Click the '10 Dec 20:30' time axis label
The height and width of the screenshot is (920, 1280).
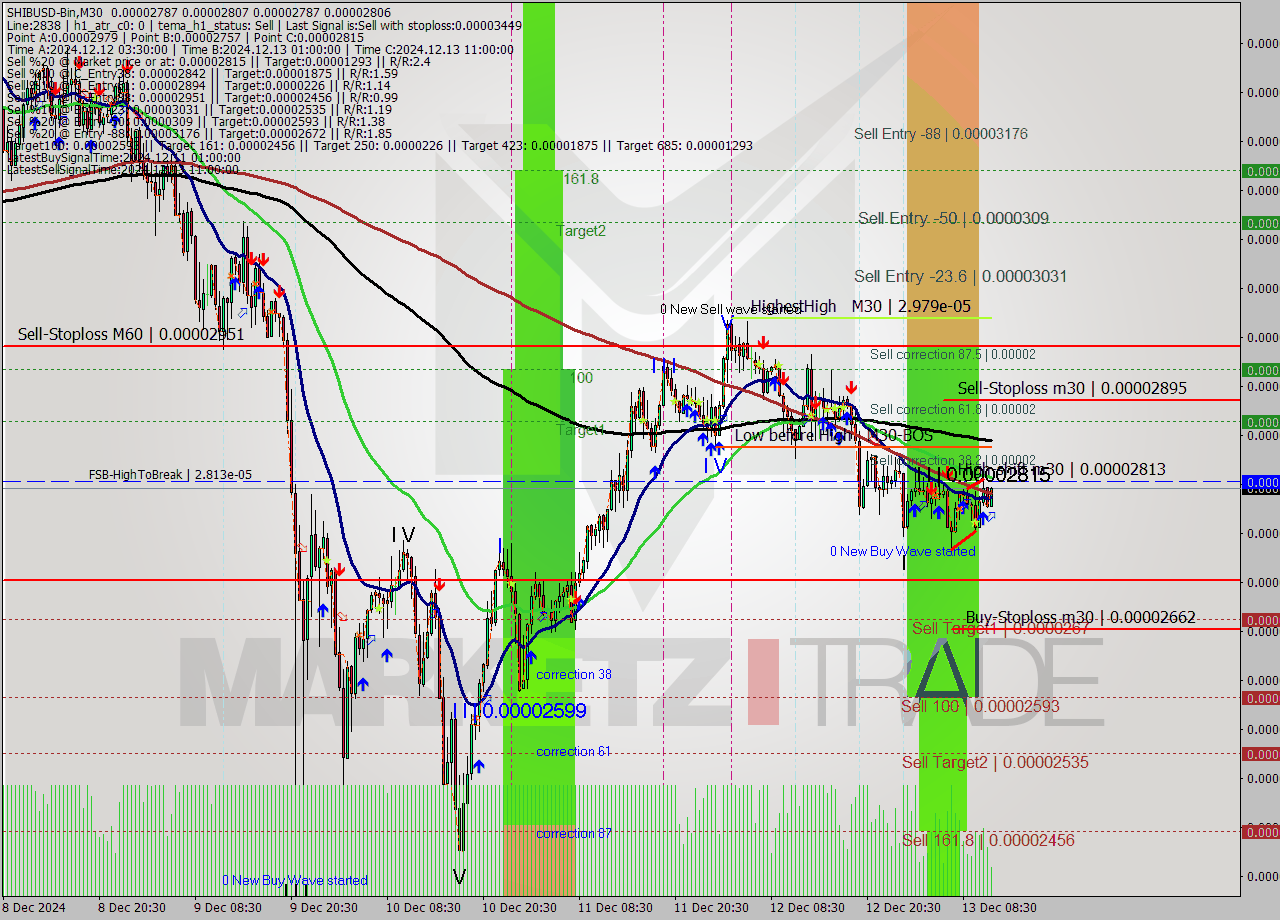(x=519, y=908)
